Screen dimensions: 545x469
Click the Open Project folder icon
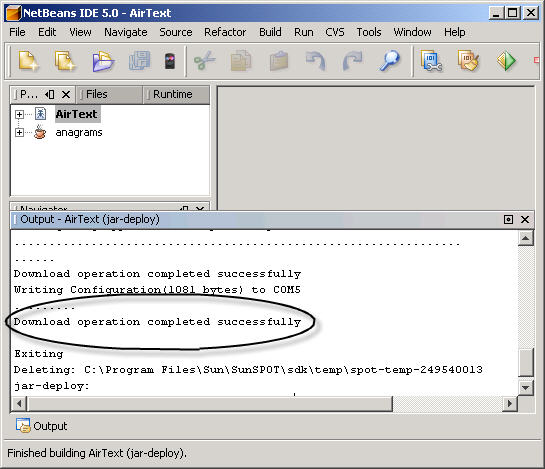pyautogui.click(x=103, y=61)
